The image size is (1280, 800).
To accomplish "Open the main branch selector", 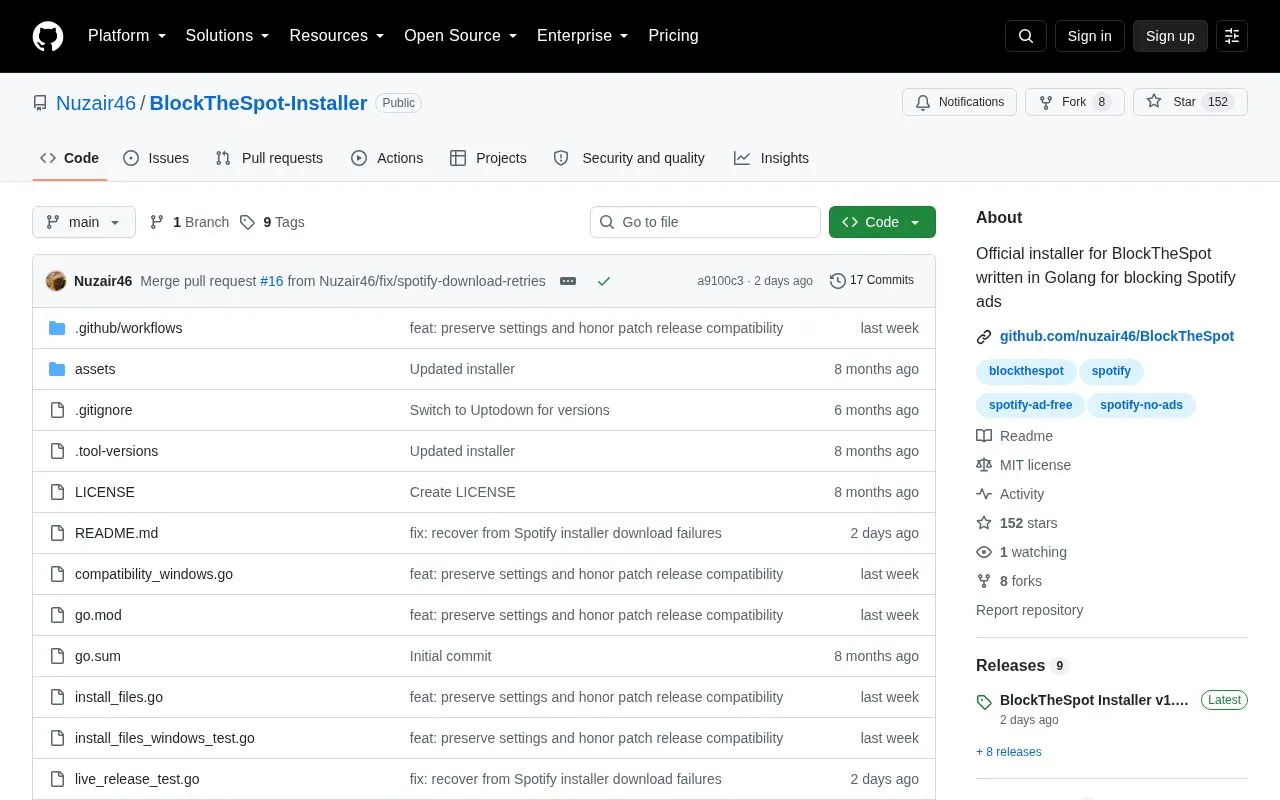I will 84,222.
